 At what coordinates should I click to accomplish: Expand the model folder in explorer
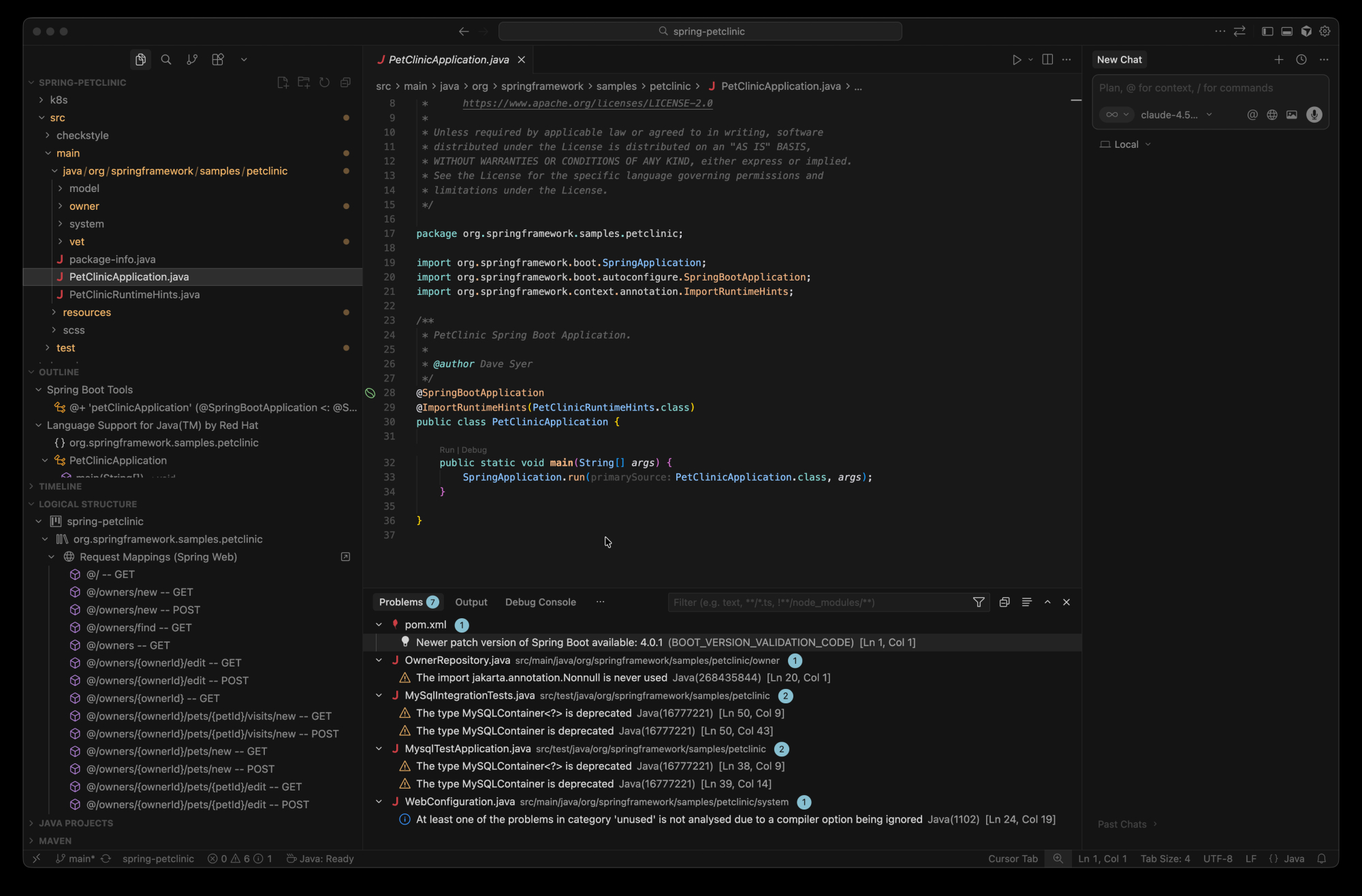(x=84, y=189)
